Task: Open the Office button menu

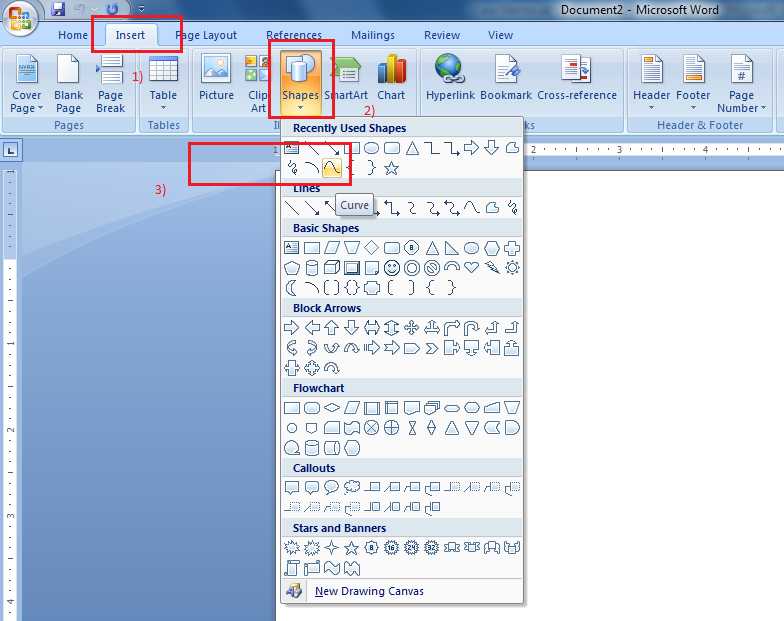Action: [20, 18]
